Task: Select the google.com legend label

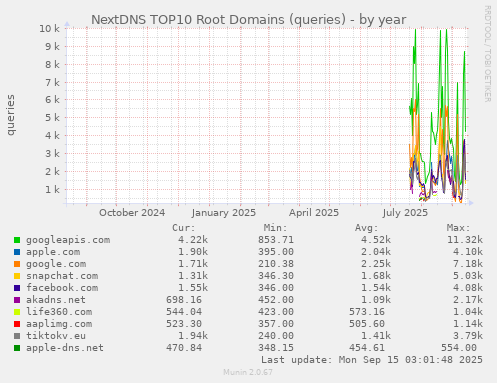Action: pyautogui.click(x=56, y=264)
